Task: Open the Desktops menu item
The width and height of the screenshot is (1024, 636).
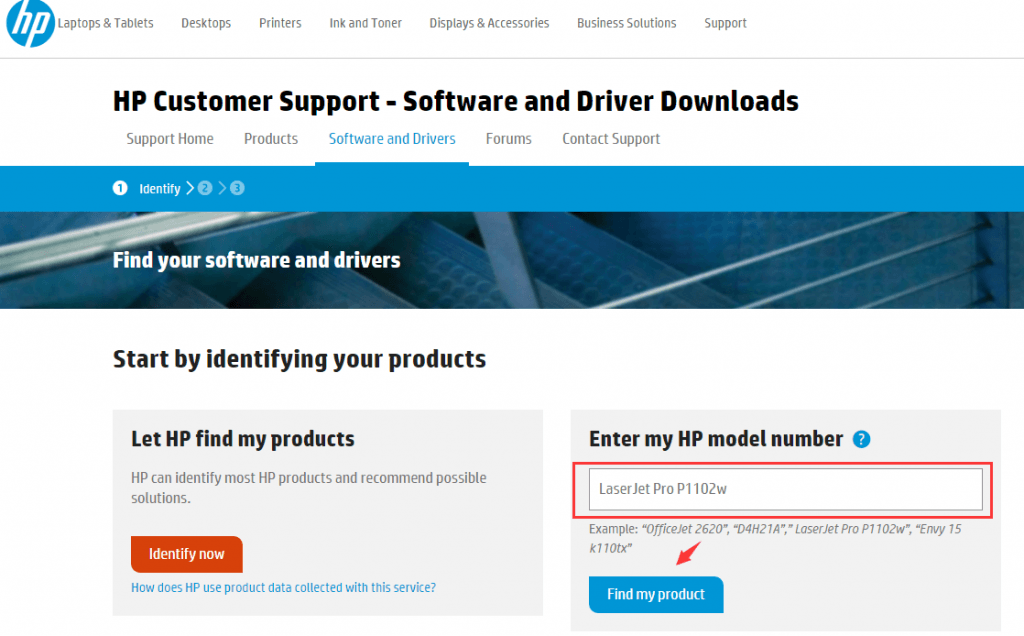Action: coord(206,22)
